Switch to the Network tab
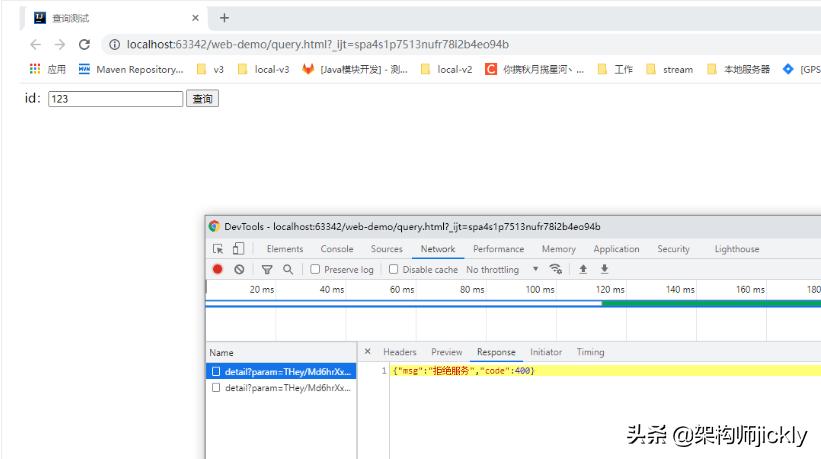Screen dimensions: 821x459 pos(438,249)
